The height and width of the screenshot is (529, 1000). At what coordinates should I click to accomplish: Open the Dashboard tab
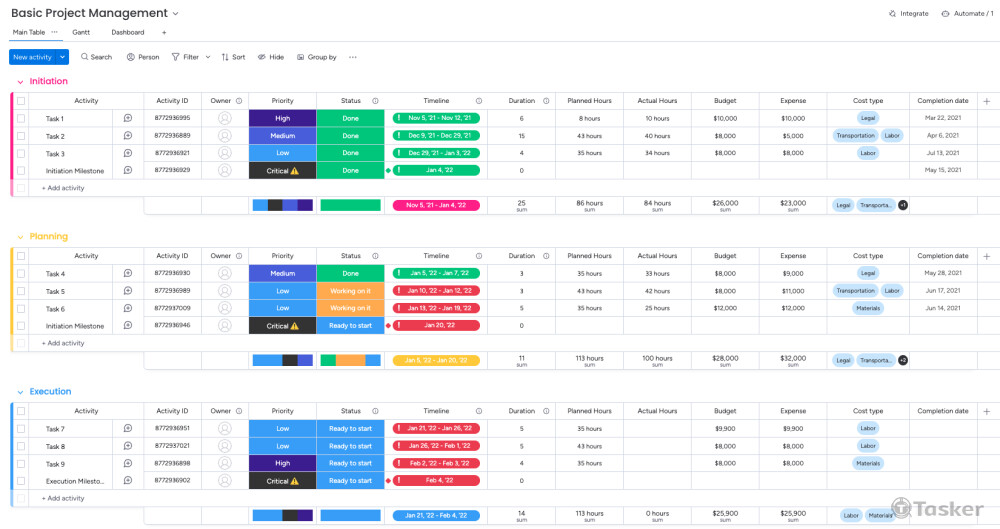(127, 32)
